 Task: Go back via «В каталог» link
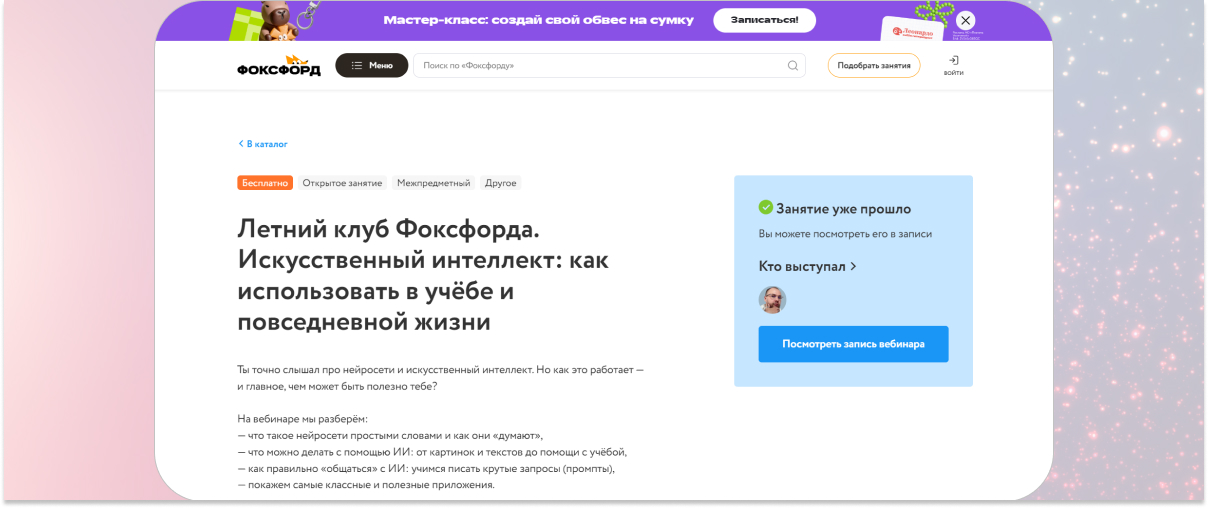(263, 144)
